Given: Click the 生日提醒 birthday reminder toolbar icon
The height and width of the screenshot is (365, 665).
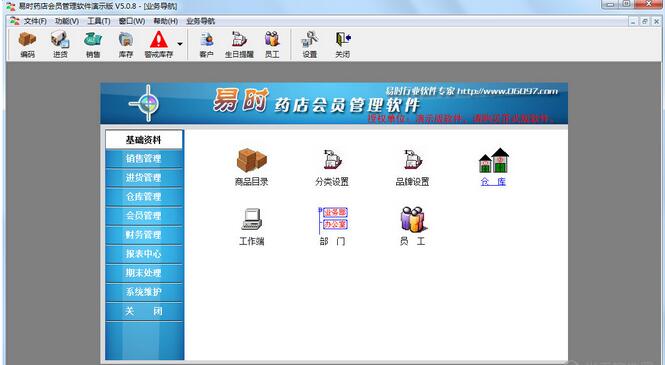Looking at the screenshot, I should click(x=239, y=44).
